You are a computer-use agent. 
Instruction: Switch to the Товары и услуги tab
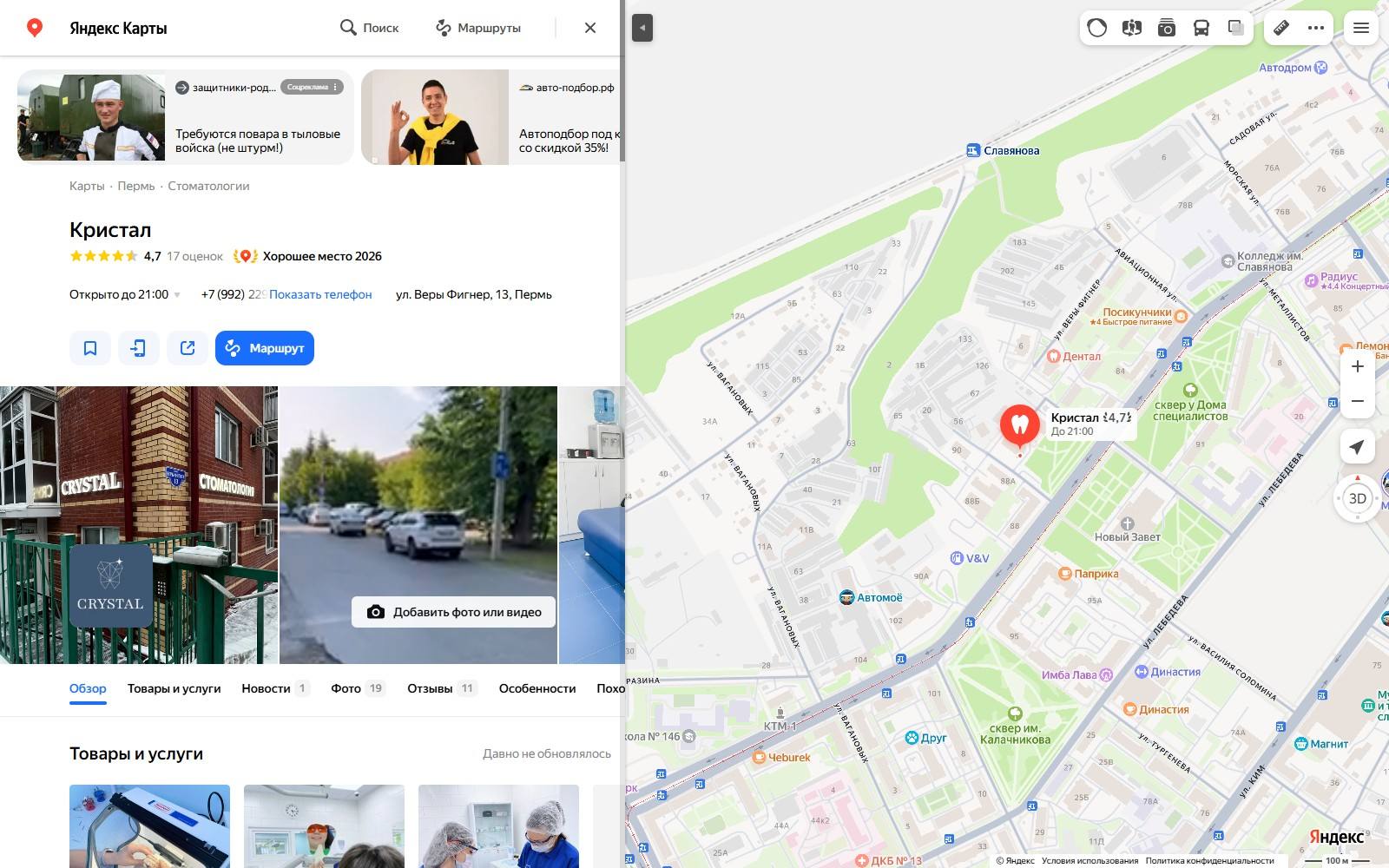point(174,688)
